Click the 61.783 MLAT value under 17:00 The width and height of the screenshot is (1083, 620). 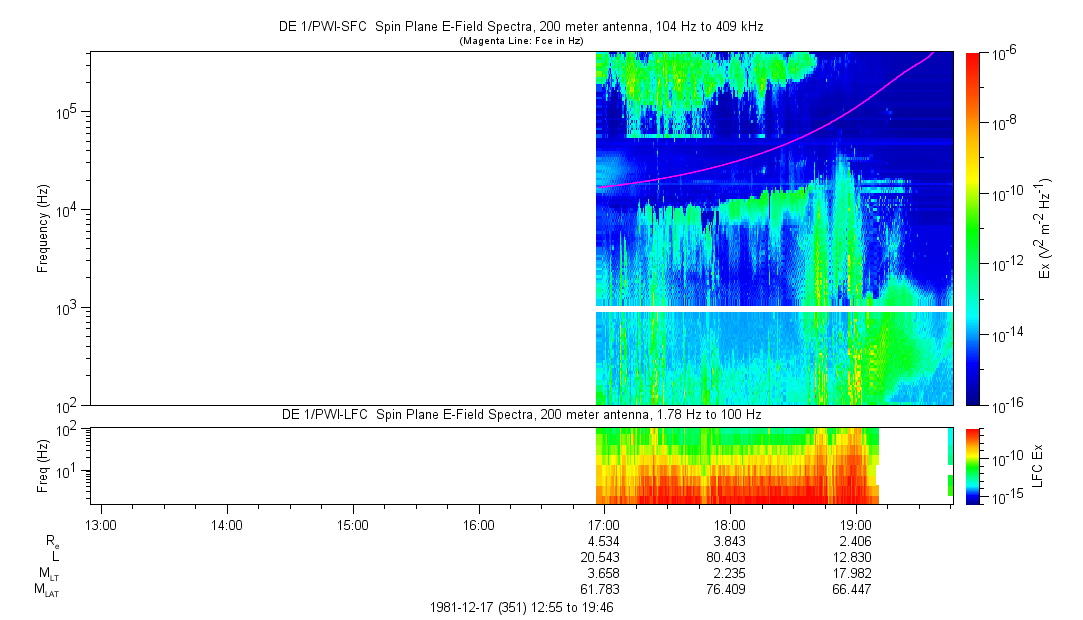pyautogui.click(x=604, y=590)
